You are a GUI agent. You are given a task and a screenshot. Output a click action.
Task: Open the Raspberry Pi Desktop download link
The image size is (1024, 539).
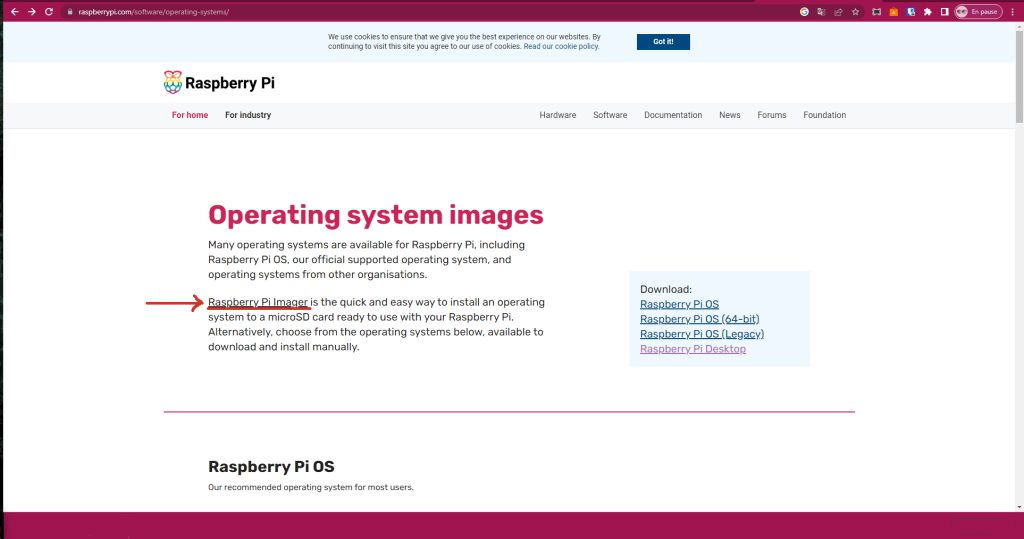693,349
